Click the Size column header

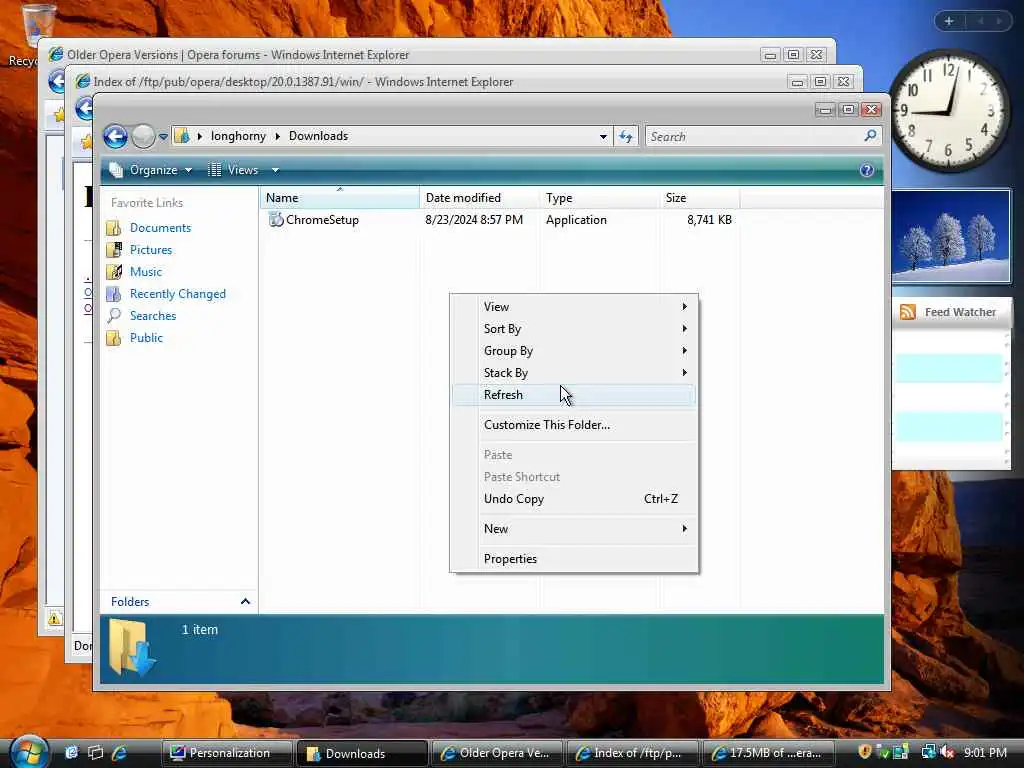click(x=699, y=198)
